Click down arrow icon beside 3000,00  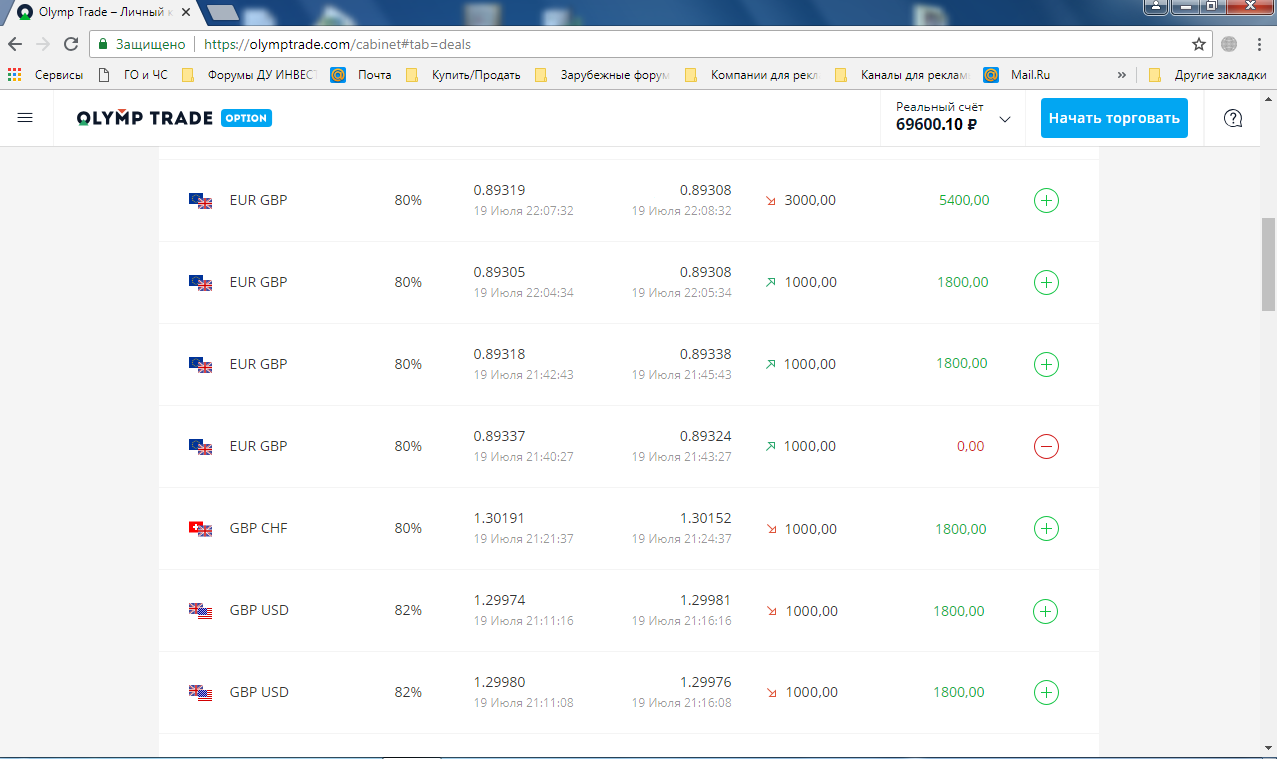click(771, 201)
